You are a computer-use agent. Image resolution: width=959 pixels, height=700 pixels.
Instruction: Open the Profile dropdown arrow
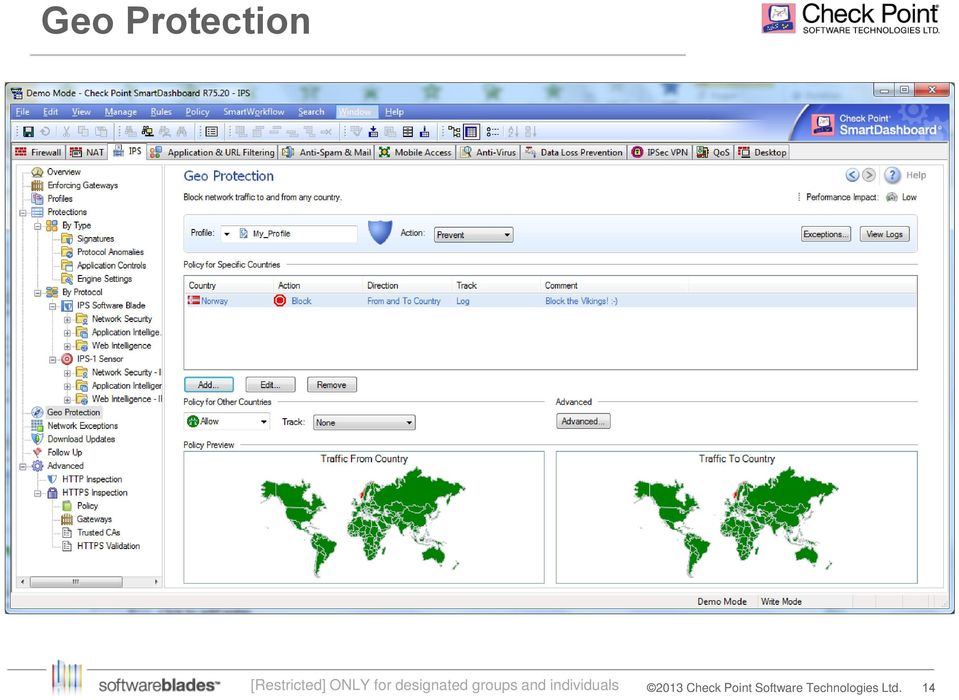click(227, 234)
